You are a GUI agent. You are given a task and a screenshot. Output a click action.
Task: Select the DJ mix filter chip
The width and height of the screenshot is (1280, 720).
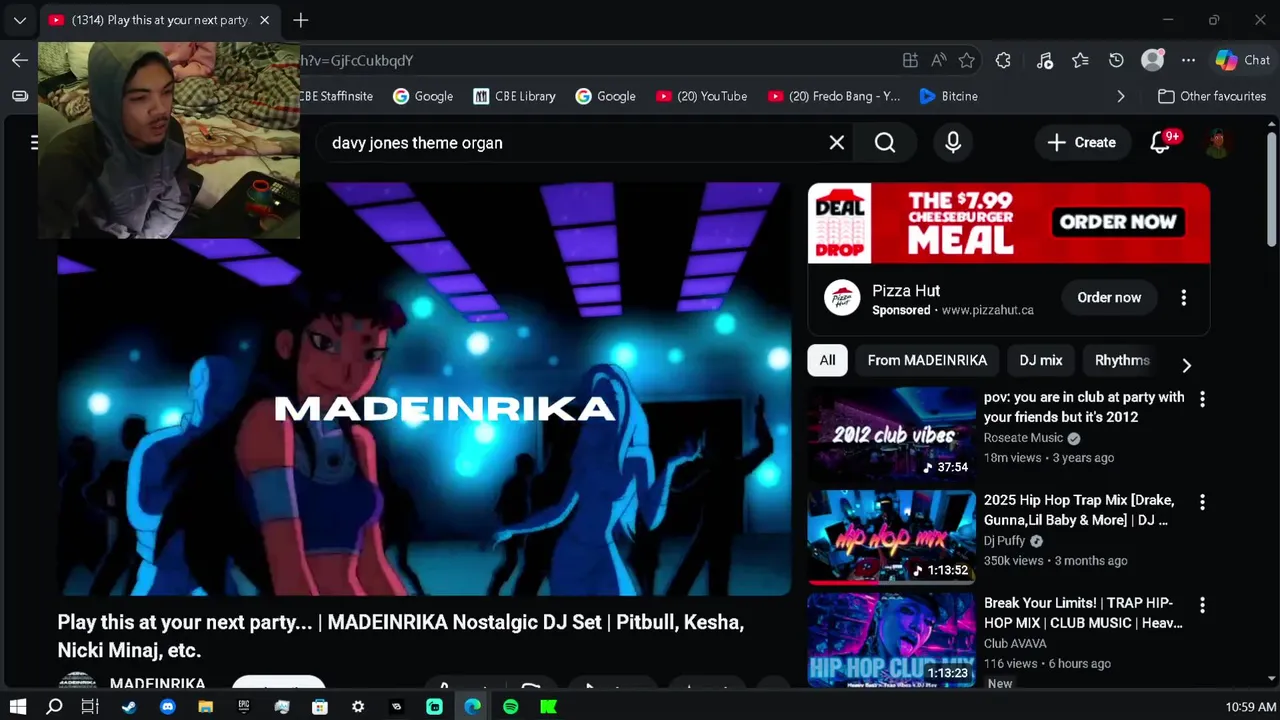pos(1041,360)
